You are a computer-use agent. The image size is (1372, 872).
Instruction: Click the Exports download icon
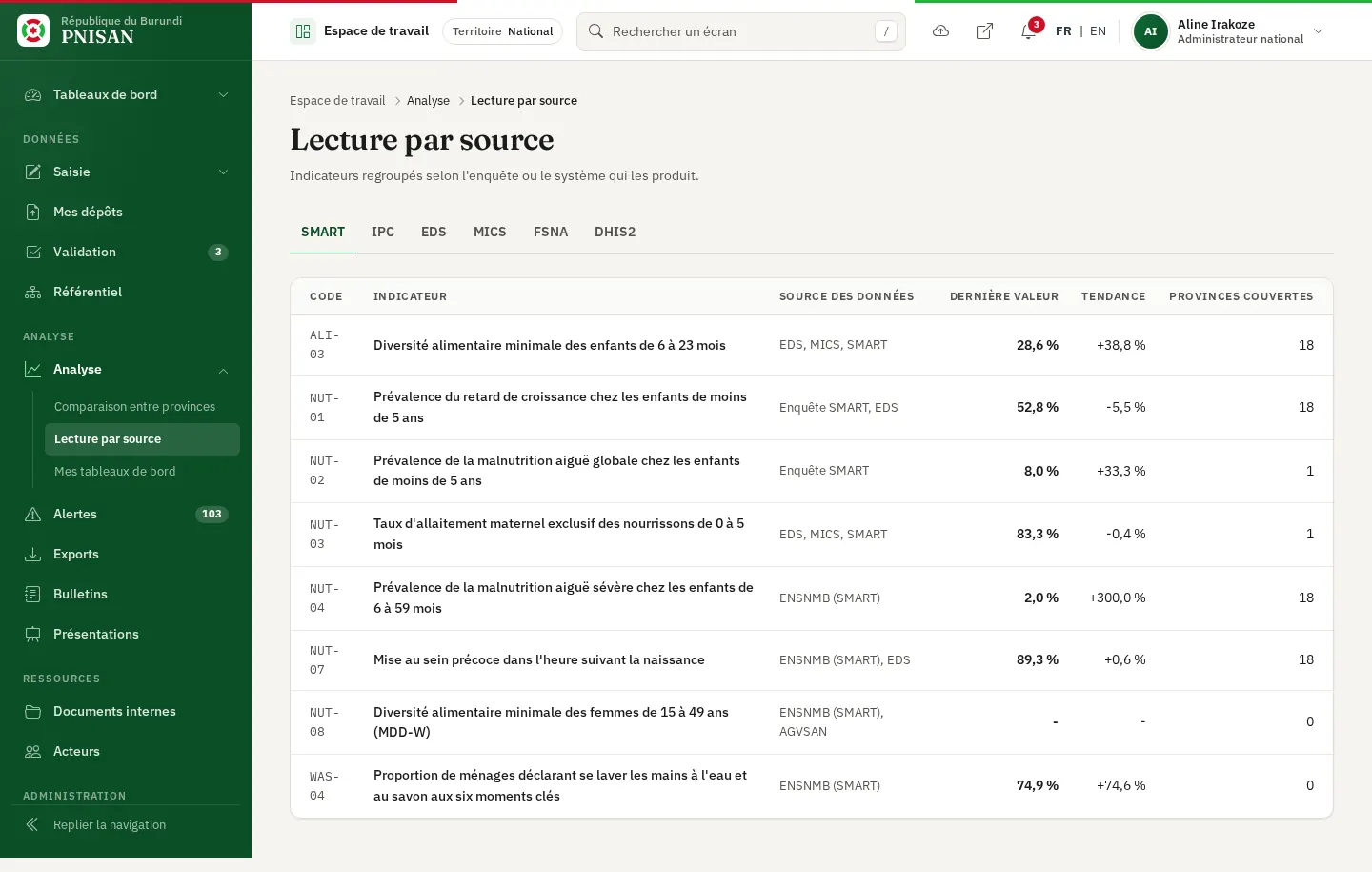(33, 554)
